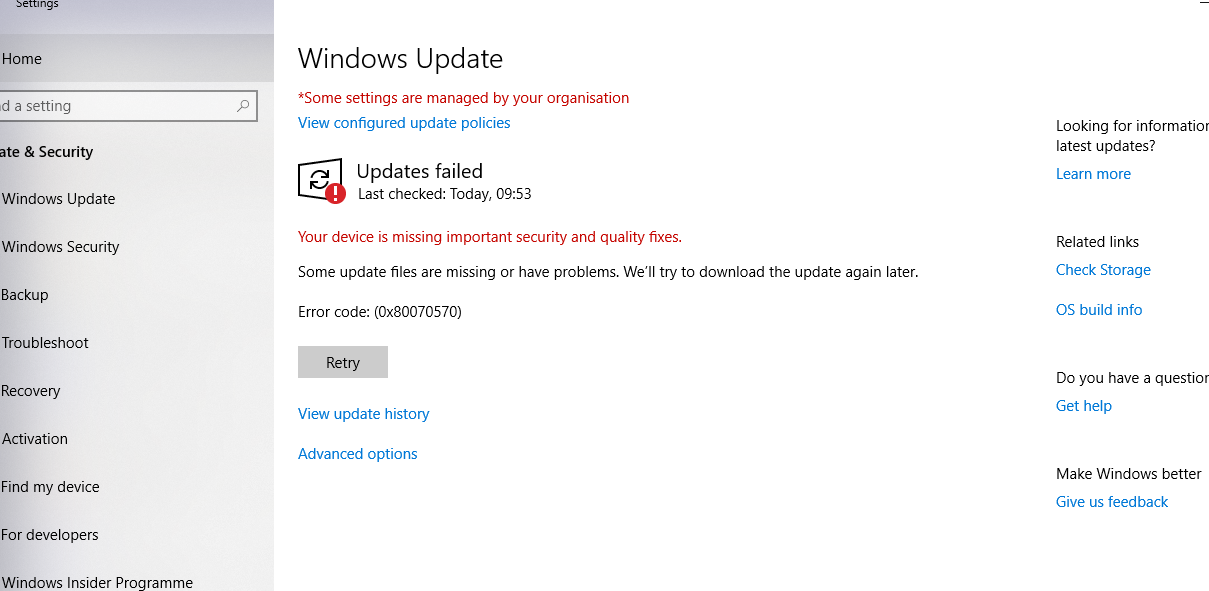Image resolution: width=1209 pixels, height=591 pixels.
Task: Click the missing important security fixes message
Action: tap(490, 237)
